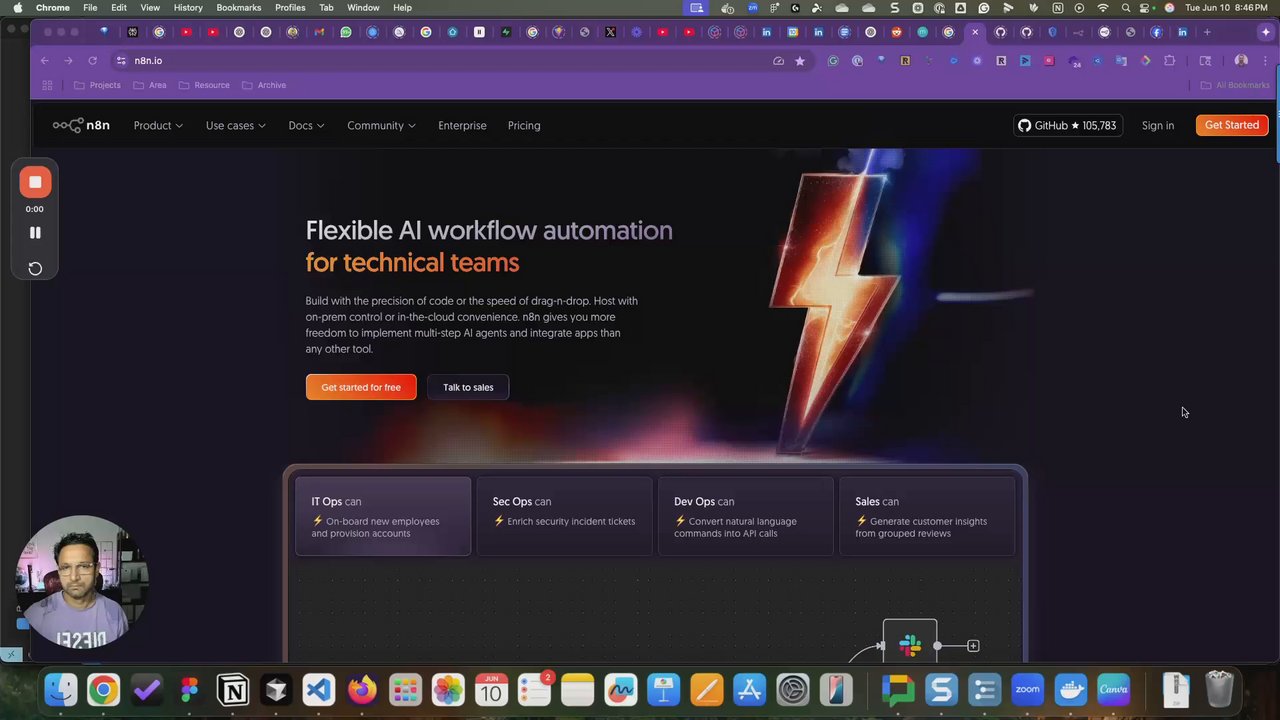Select the Sales use case tab
Screen dimensions: 1280x720
click(927, 516)
